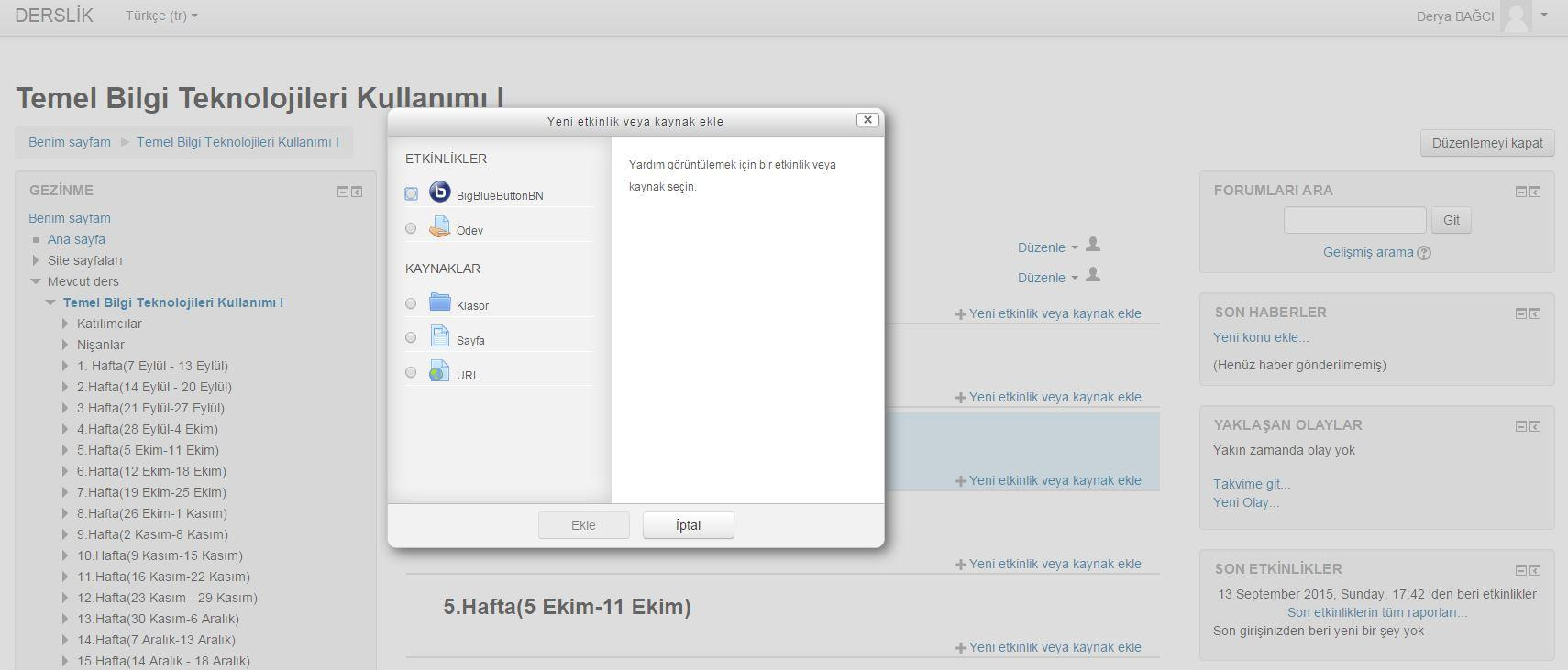Hide the Son Haberler block
This screenshot has width=1568, height=670.
coord(1521,313)
